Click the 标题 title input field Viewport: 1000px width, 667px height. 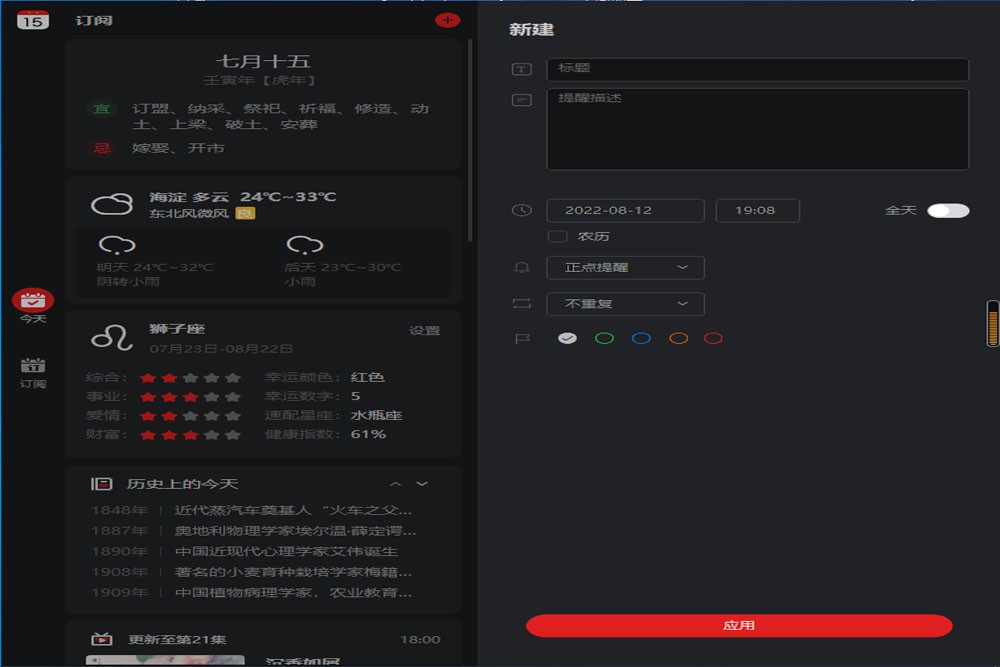pos(758,69)
